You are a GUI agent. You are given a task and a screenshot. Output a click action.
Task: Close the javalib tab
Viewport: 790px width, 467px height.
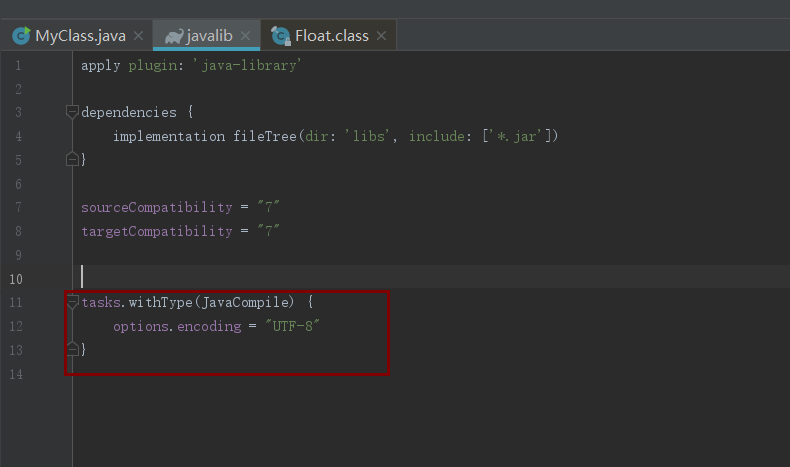point(245,36)
